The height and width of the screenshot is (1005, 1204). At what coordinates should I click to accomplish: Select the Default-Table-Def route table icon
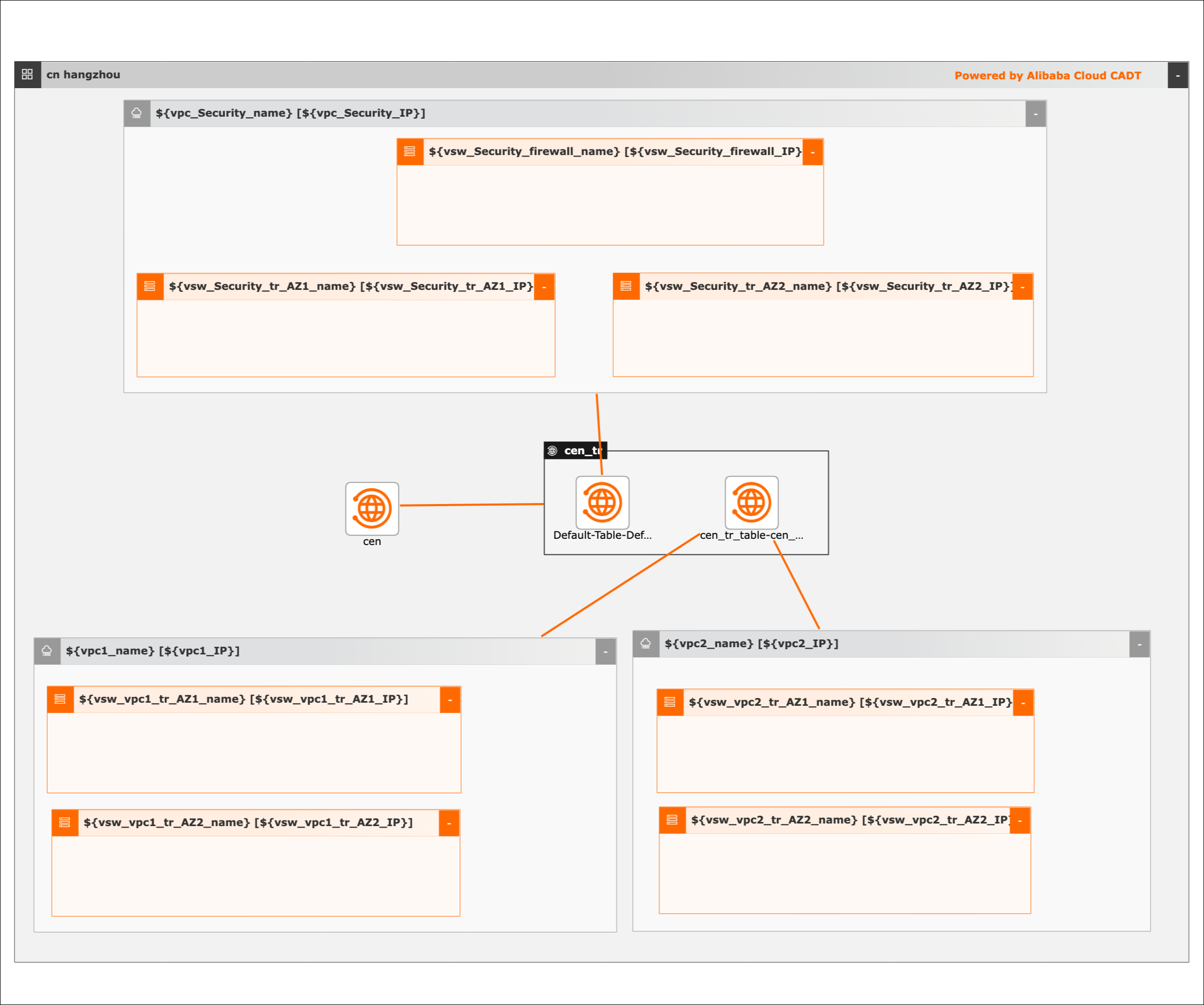click(602, 502)
